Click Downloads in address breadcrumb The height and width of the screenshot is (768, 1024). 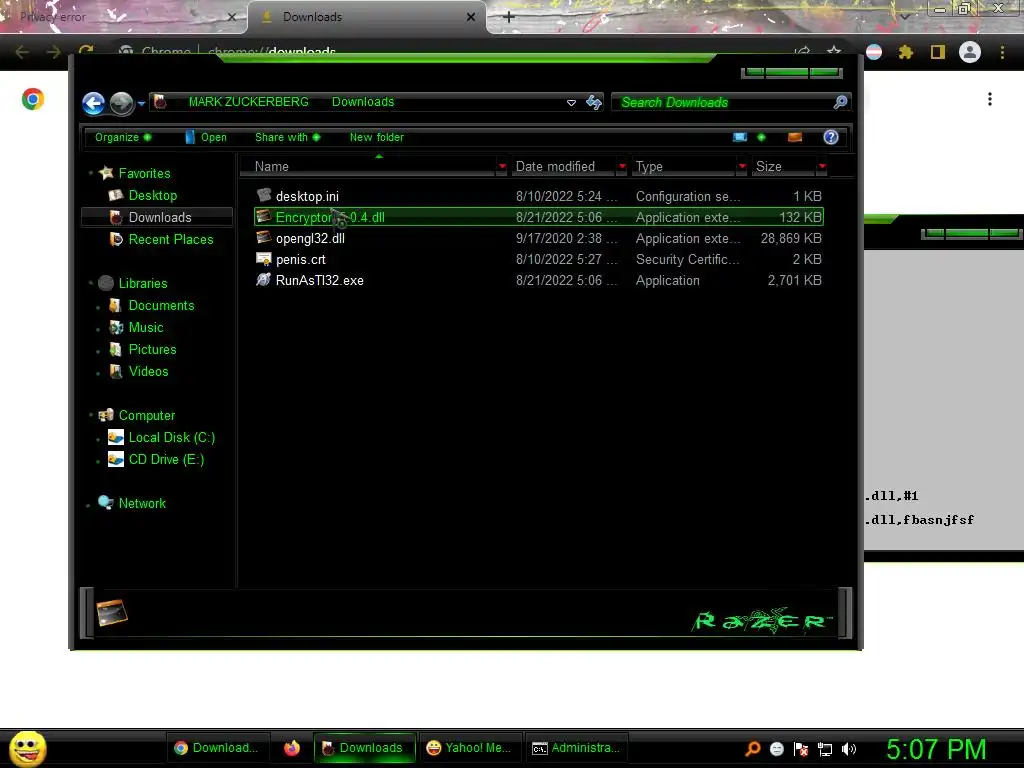click(x=363, y=102)
